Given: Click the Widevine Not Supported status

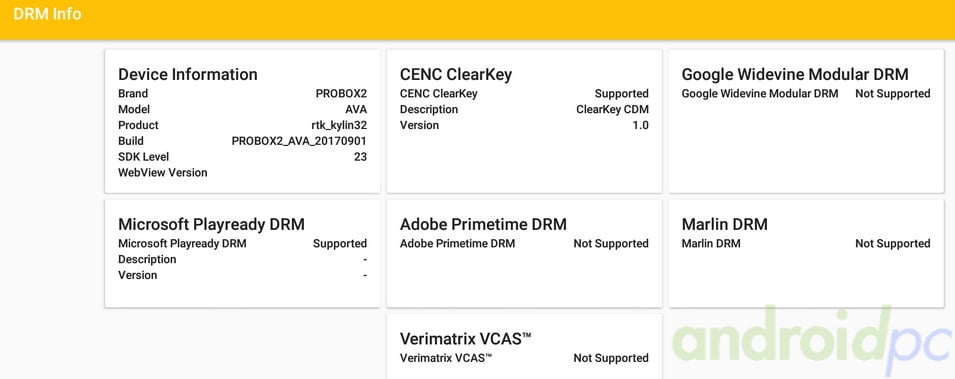Looking at the screenshot, I should pos(893,93).
